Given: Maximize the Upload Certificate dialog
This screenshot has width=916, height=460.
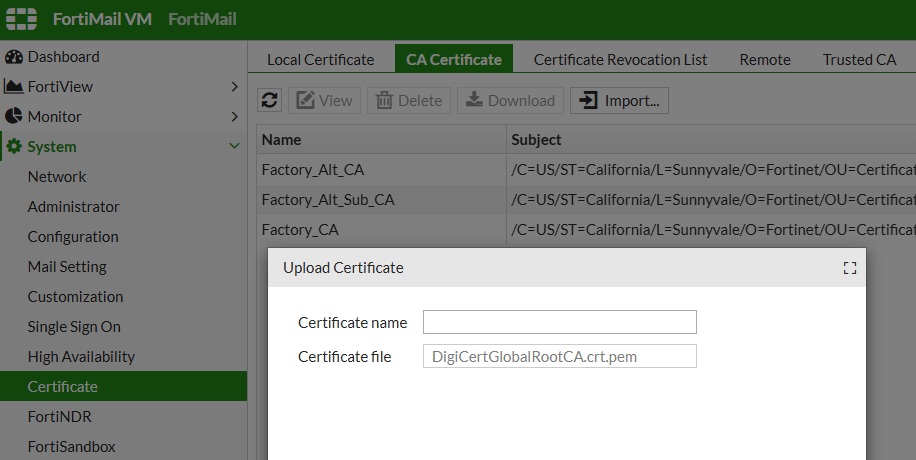Looking at the screenshot, I should tap(850, 268).
